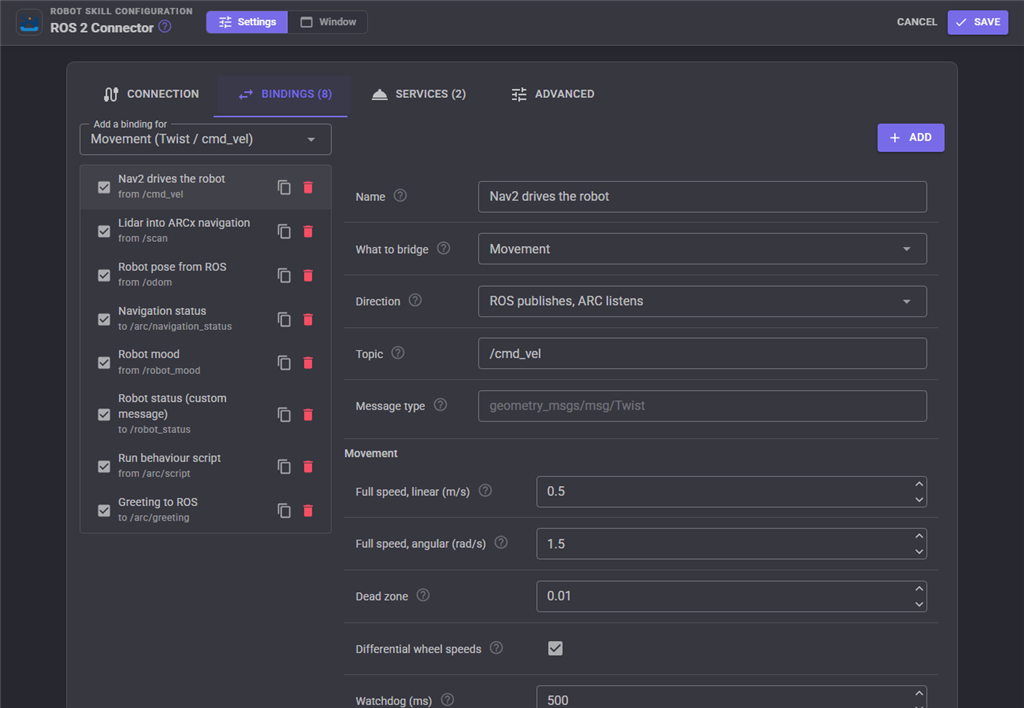
Task: Delete the Lidar into ARCx navigation binding
Action: tap(308, 231)
